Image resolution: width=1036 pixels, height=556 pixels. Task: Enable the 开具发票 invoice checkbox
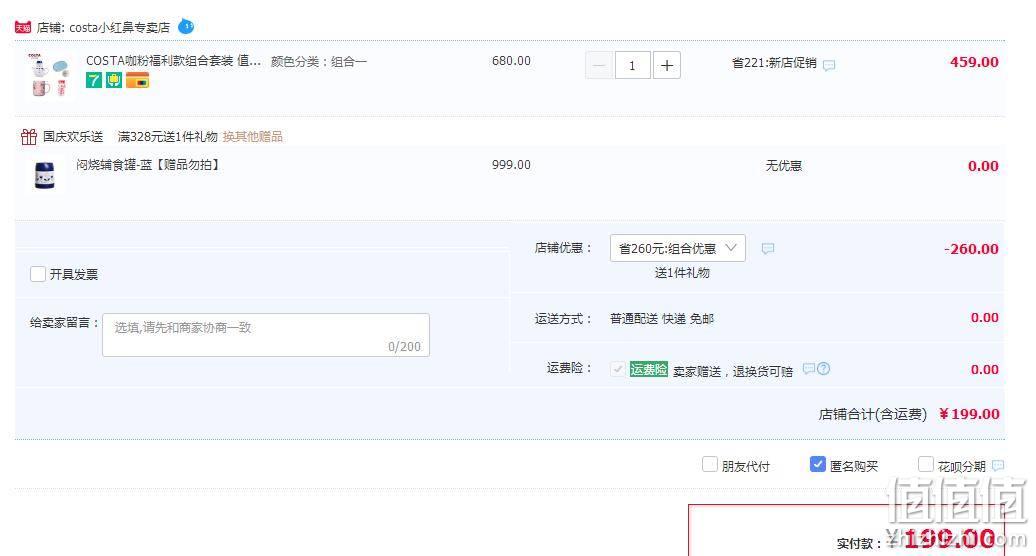(38, 274)
